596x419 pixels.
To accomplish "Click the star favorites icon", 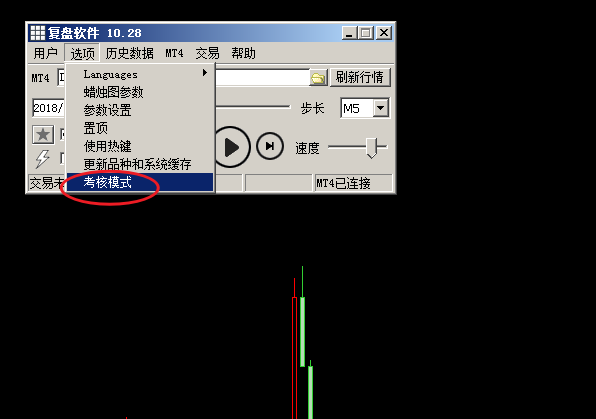I will pos(43,135).
